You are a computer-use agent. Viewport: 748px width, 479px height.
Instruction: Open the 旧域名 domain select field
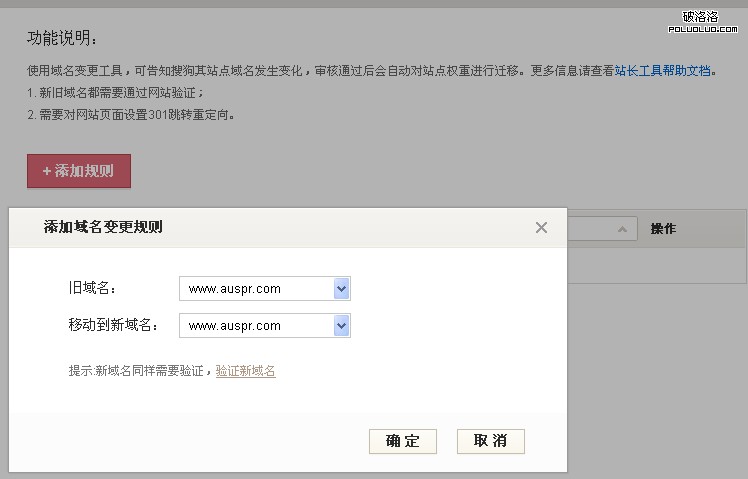tap(256, 289)
